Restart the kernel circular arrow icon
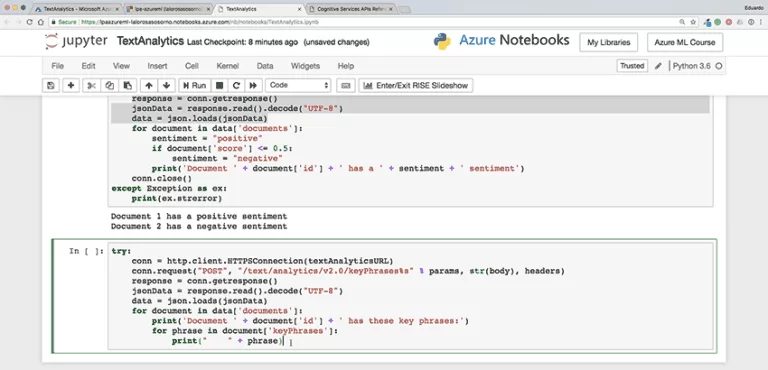768x370 pixels. pos(236,85)
